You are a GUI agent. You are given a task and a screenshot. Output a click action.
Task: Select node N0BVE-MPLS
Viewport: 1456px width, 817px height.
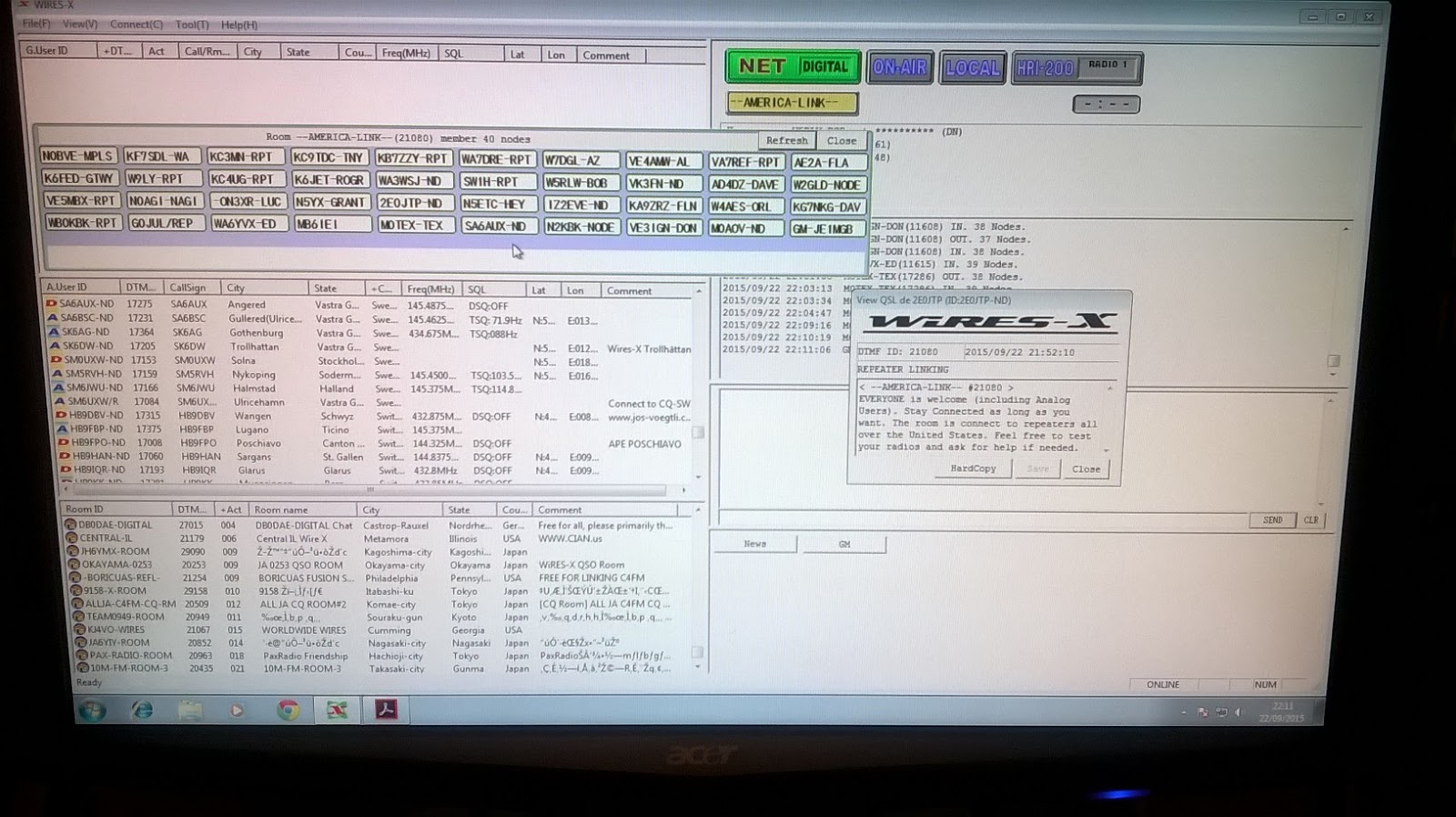click(77, 156)
